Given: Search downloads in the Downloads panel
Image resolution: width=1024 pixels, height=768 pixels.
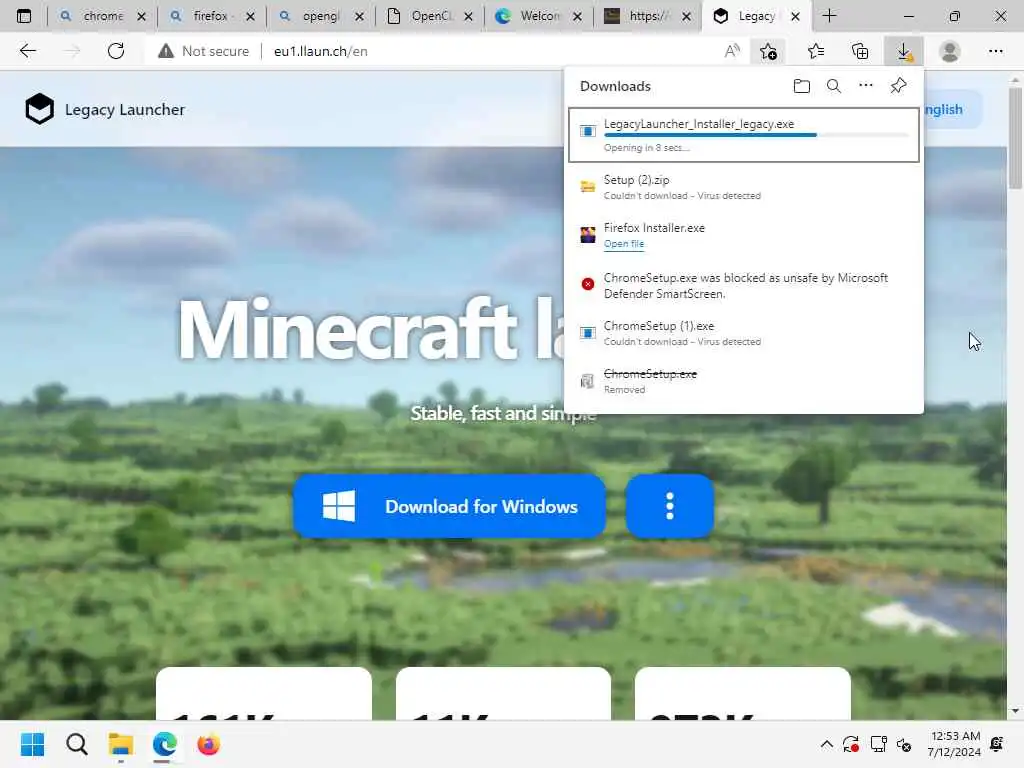Looking at the screenshot, I should tap(833, 86).
